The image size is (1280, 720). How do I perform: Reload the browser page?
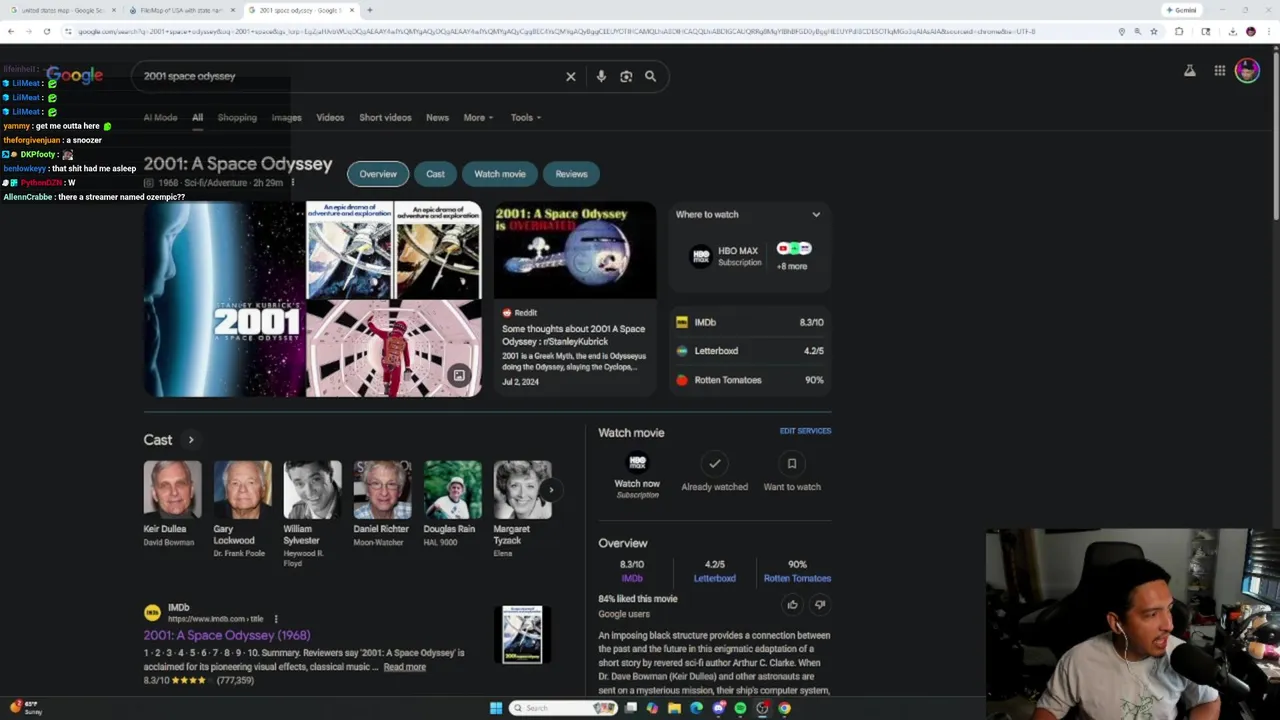tap(46, 31)
